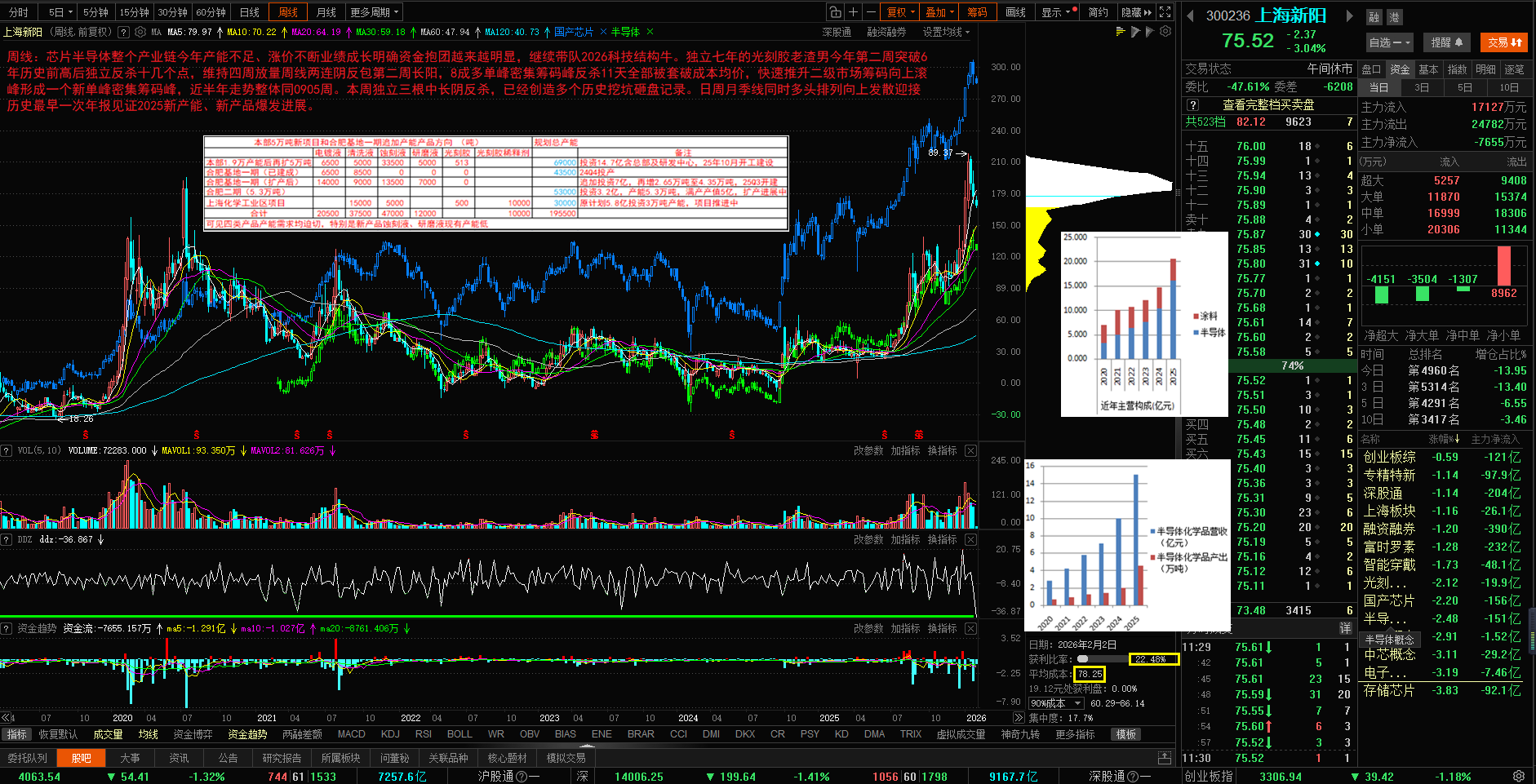Toggle 画线 drawing mode

click(1015, 12)
